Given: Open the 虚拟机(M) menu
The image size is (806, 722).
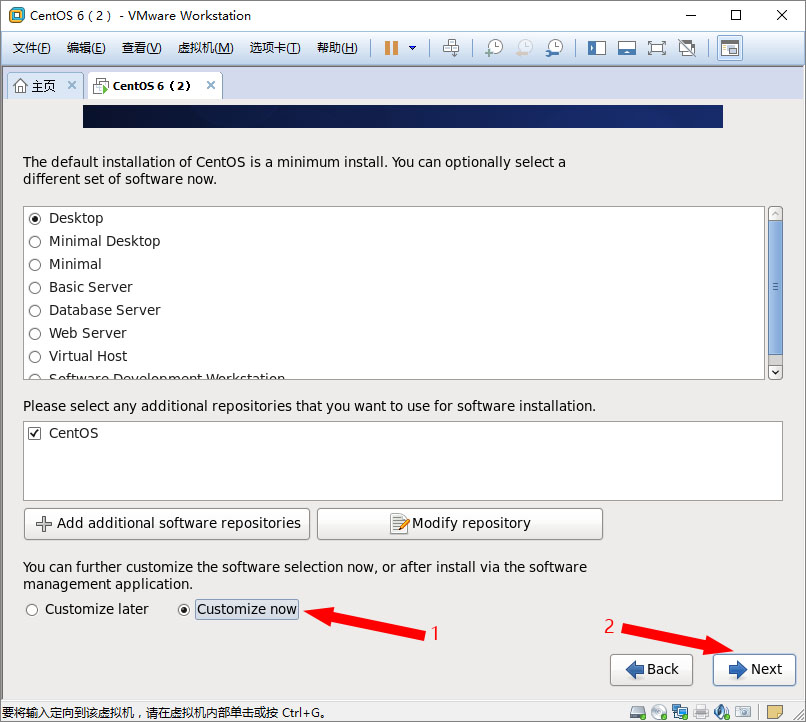Looking at the screenshot, I should (205, 48).
